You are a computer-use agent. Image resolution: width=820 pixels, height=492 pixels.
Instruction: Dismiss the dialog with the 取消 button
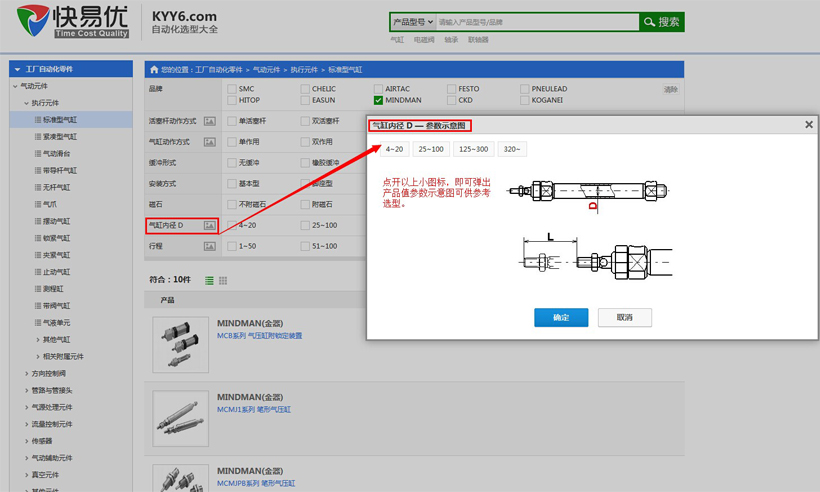point(625,317)
